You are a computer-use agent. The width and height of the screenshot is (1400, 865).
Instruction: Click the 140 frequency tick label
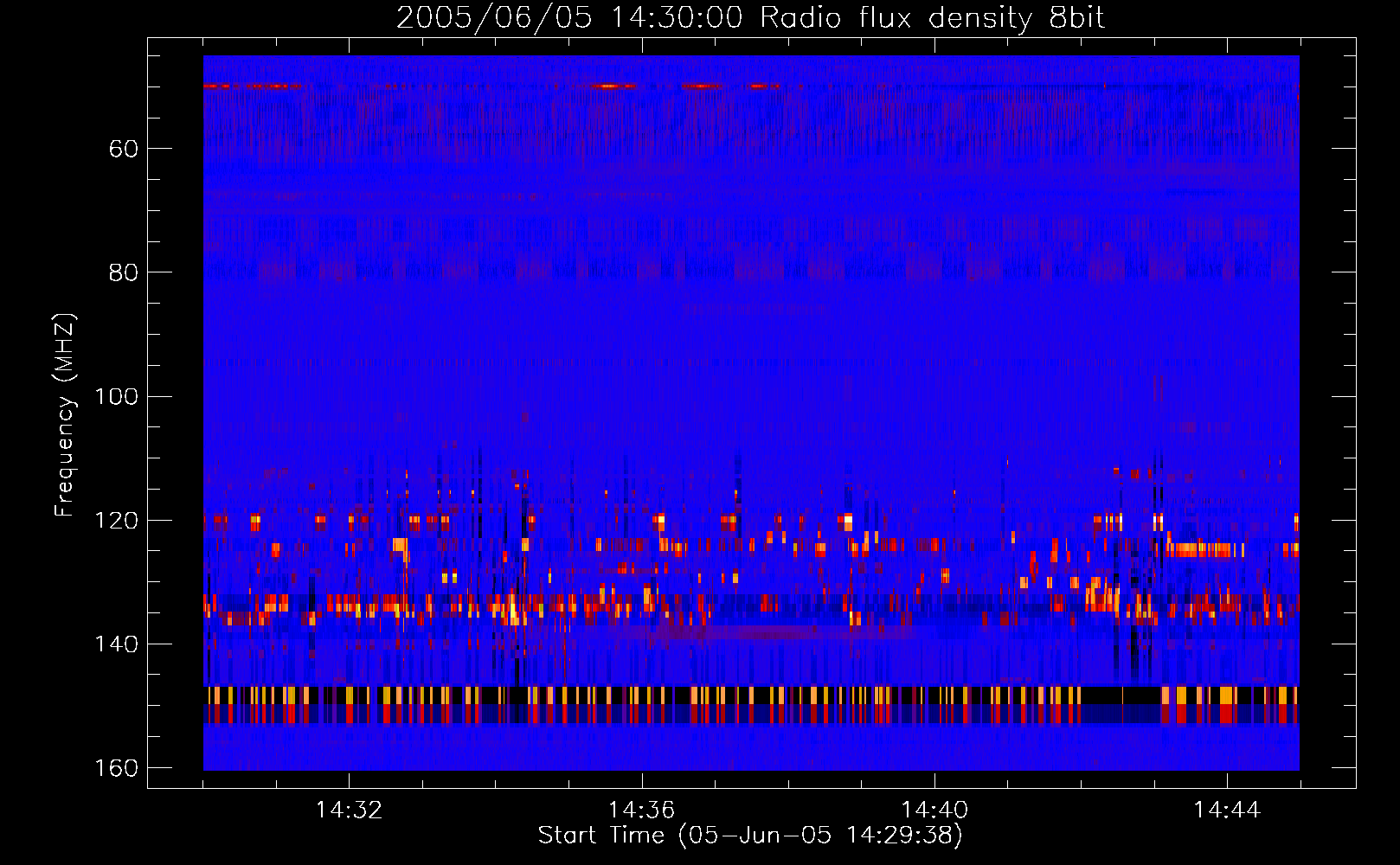pyautogui.click(x=115, y=644)
